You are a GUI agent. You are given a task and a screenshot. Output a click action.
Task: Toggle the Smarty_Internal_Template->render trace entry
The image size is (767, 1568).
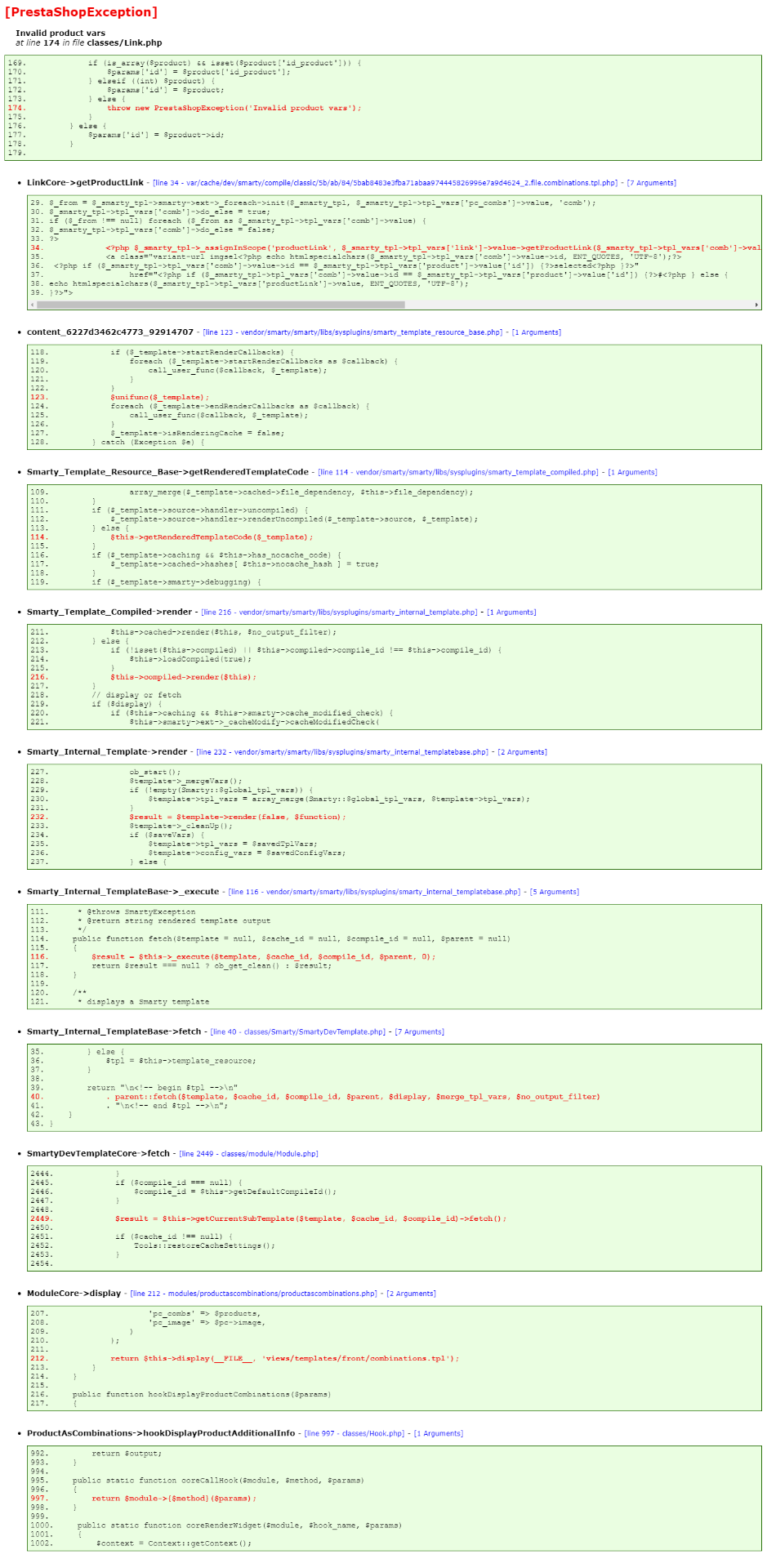[x=107, y=752]
